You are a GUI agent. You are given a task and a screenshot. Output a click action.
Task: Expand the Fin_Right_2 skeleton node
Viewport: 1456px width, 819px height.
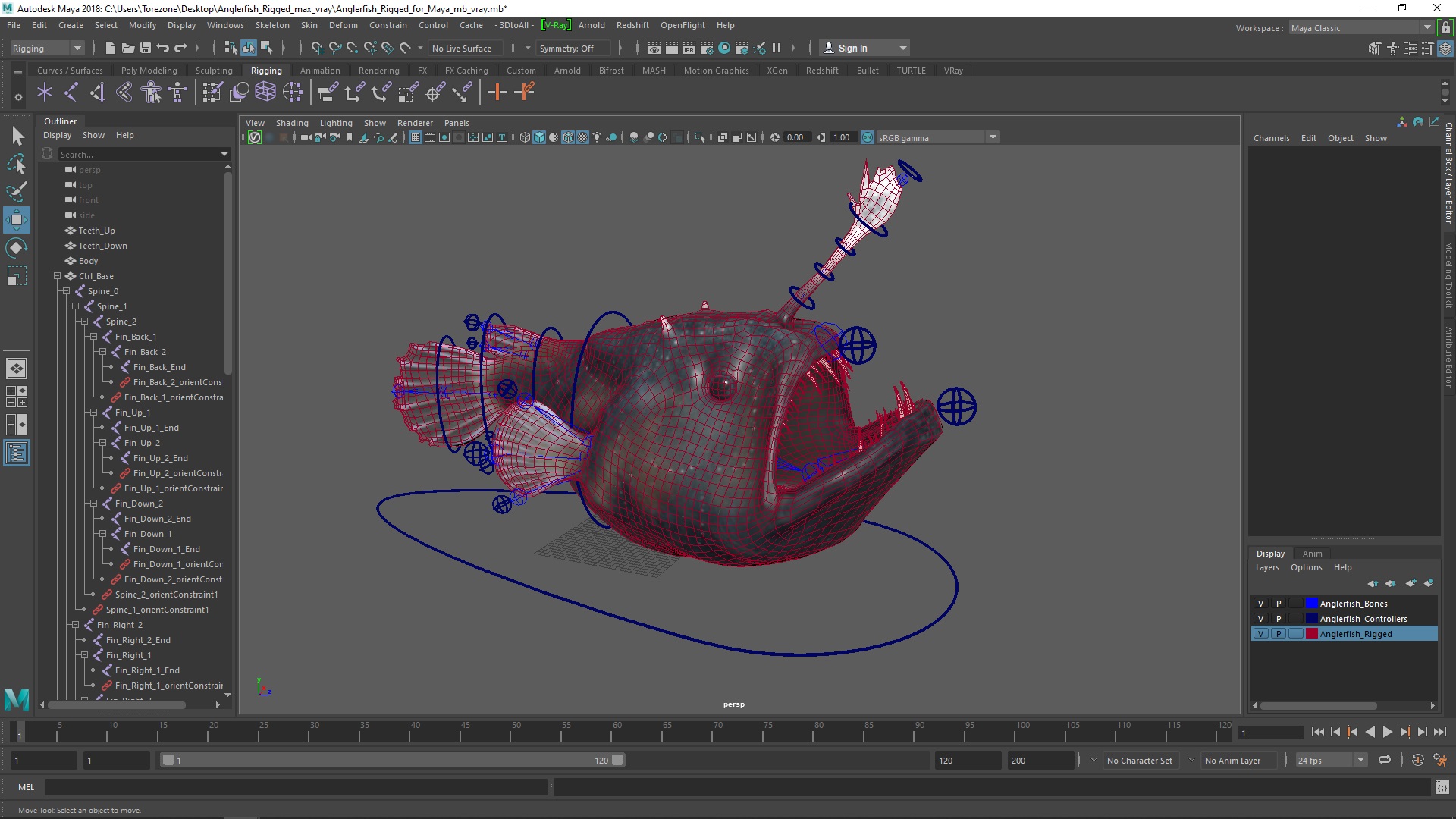pyautogui.click(x=75, y=624)
